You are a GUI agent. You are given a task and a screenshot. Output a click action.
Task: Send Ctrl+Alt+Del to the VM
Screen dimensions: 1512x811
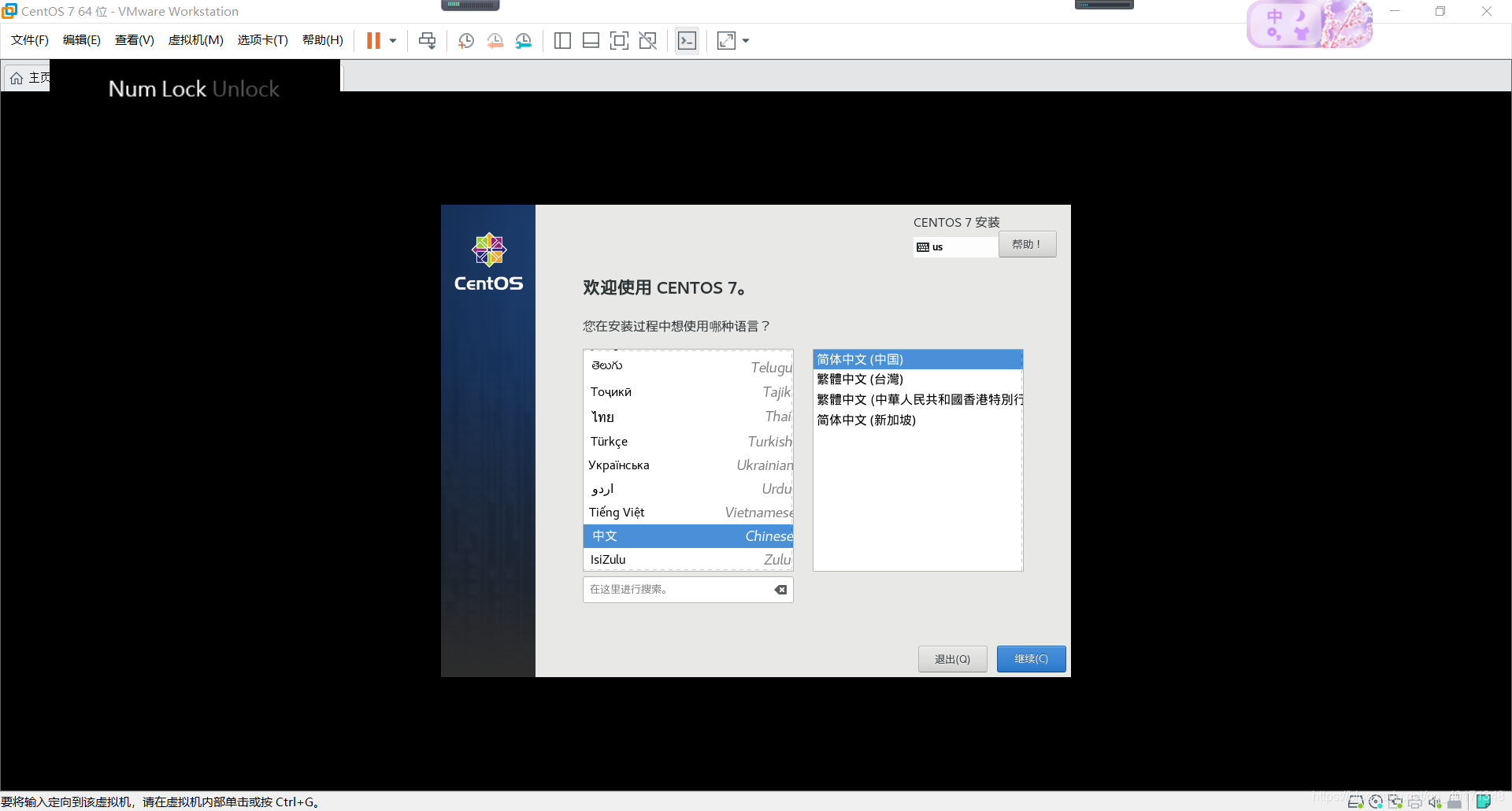coord(427,40)
